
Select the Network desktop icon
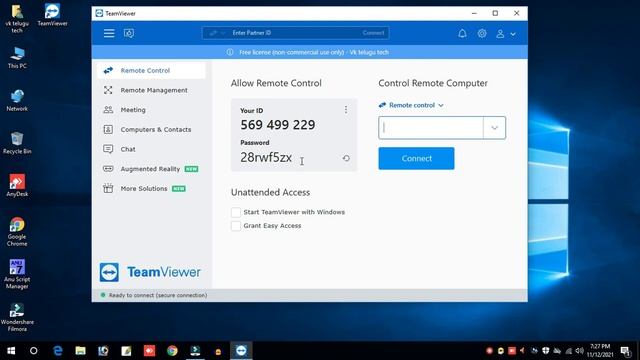point(17,100)
